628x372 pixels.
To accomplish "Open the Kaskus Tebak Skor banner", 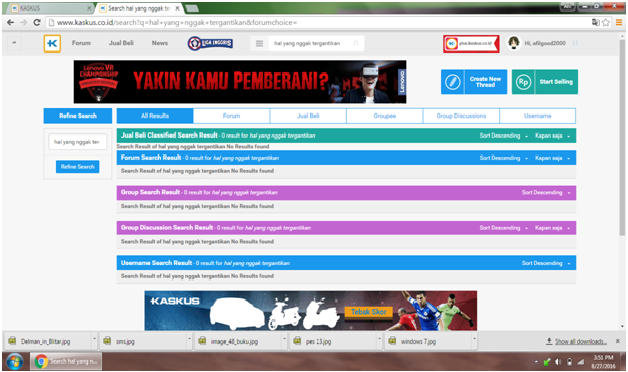I will (311, 311).
